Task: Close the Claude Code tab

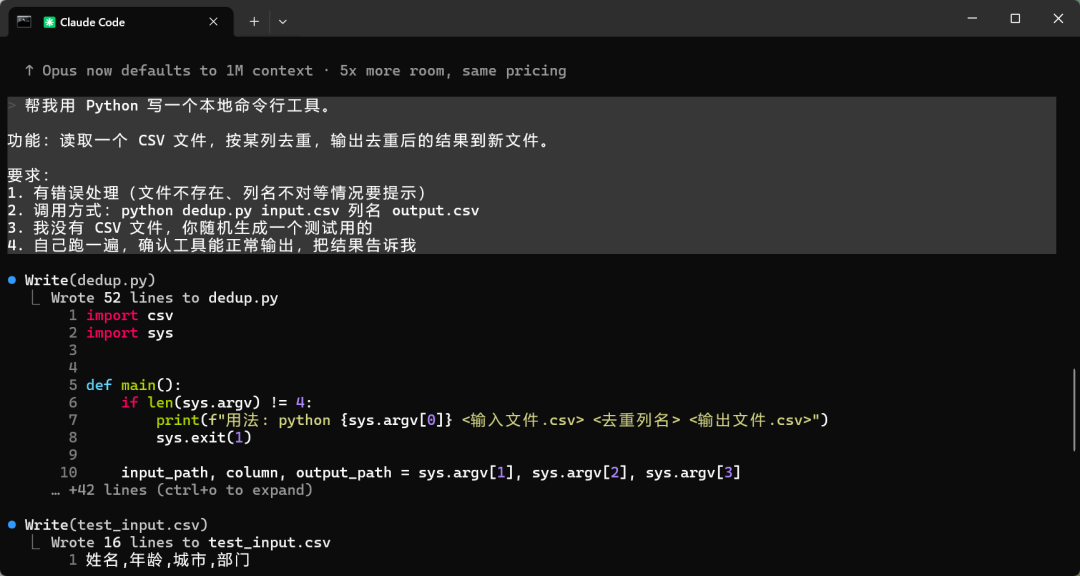Action: (x=214, y=22)
